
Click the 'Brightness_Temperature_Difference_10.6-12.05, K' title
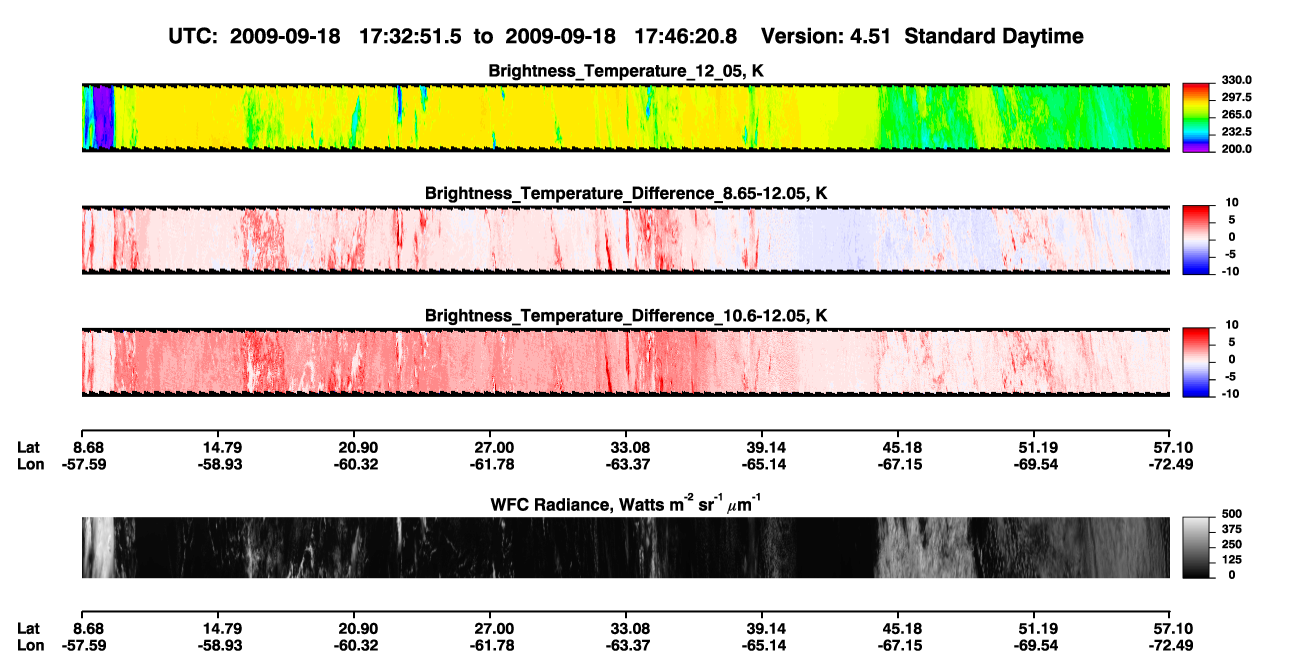(x=626, y=316)
